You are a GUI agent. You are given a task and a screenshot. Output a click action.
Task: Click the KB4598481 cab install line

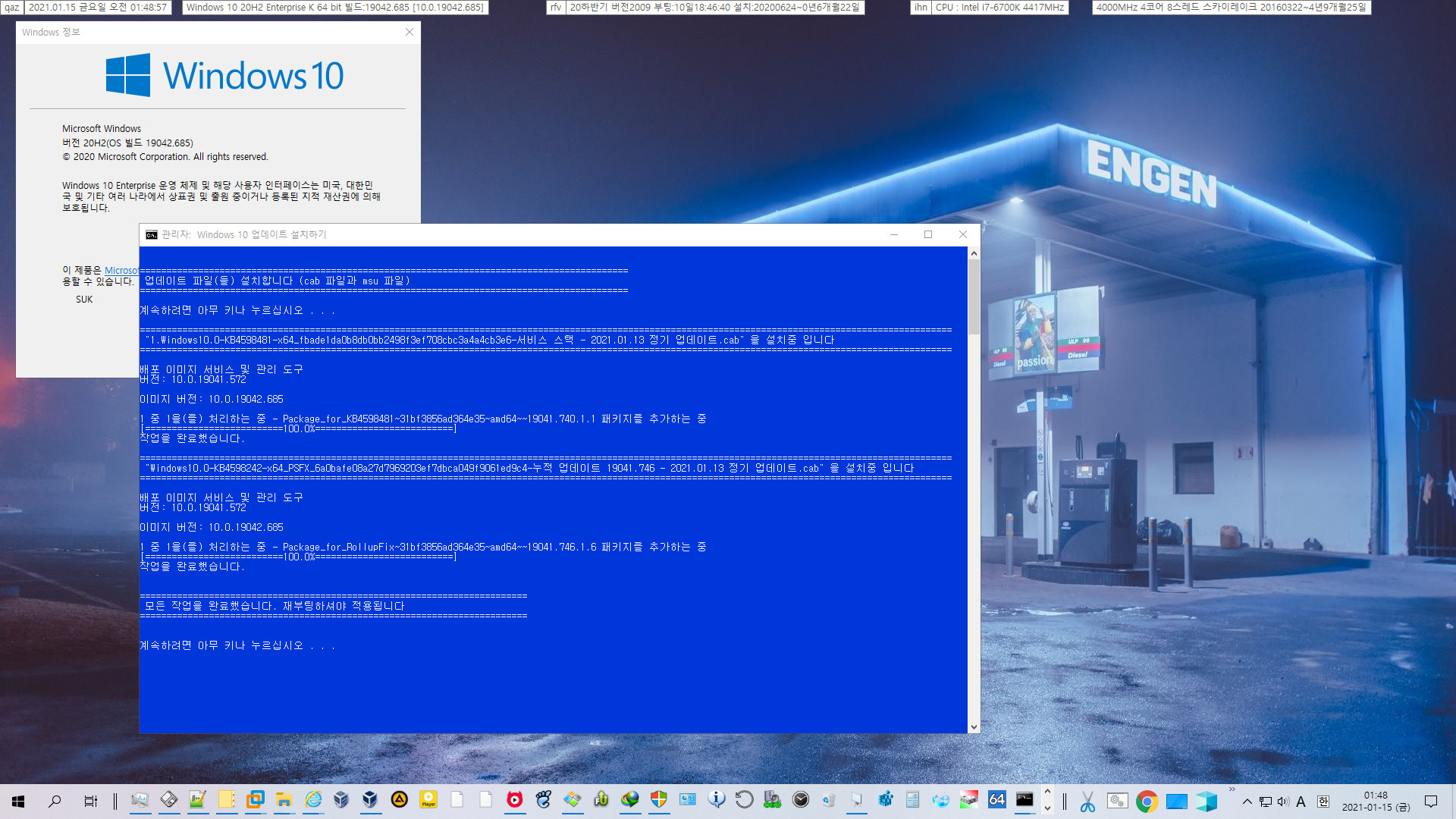(x=489, y=340)
